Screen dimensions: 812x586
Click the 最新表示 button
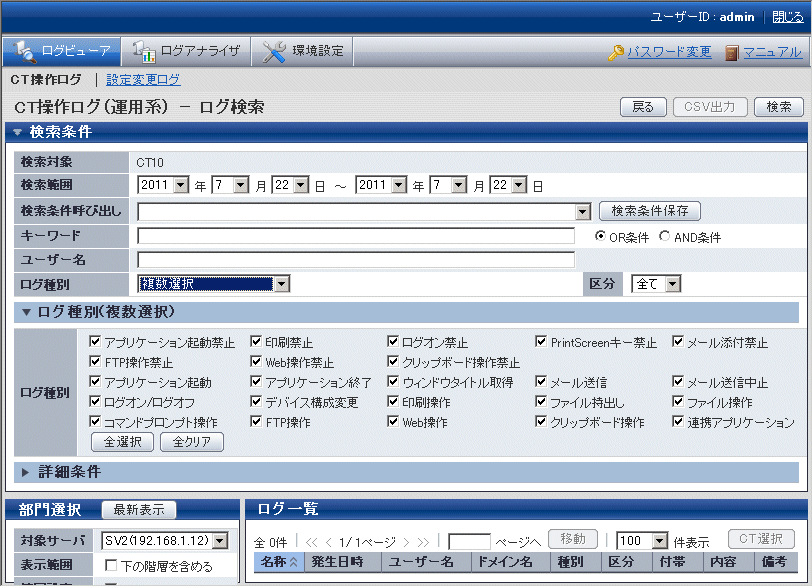tap(139, 509)
